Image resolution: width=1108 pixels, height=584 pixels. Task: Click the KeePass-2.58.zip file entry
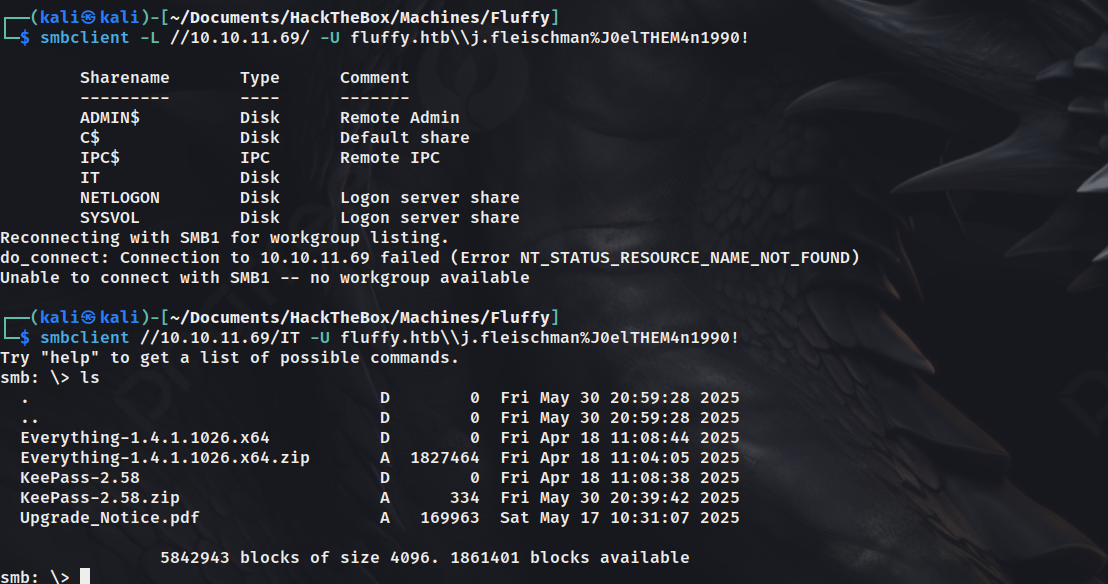point(100,498)
